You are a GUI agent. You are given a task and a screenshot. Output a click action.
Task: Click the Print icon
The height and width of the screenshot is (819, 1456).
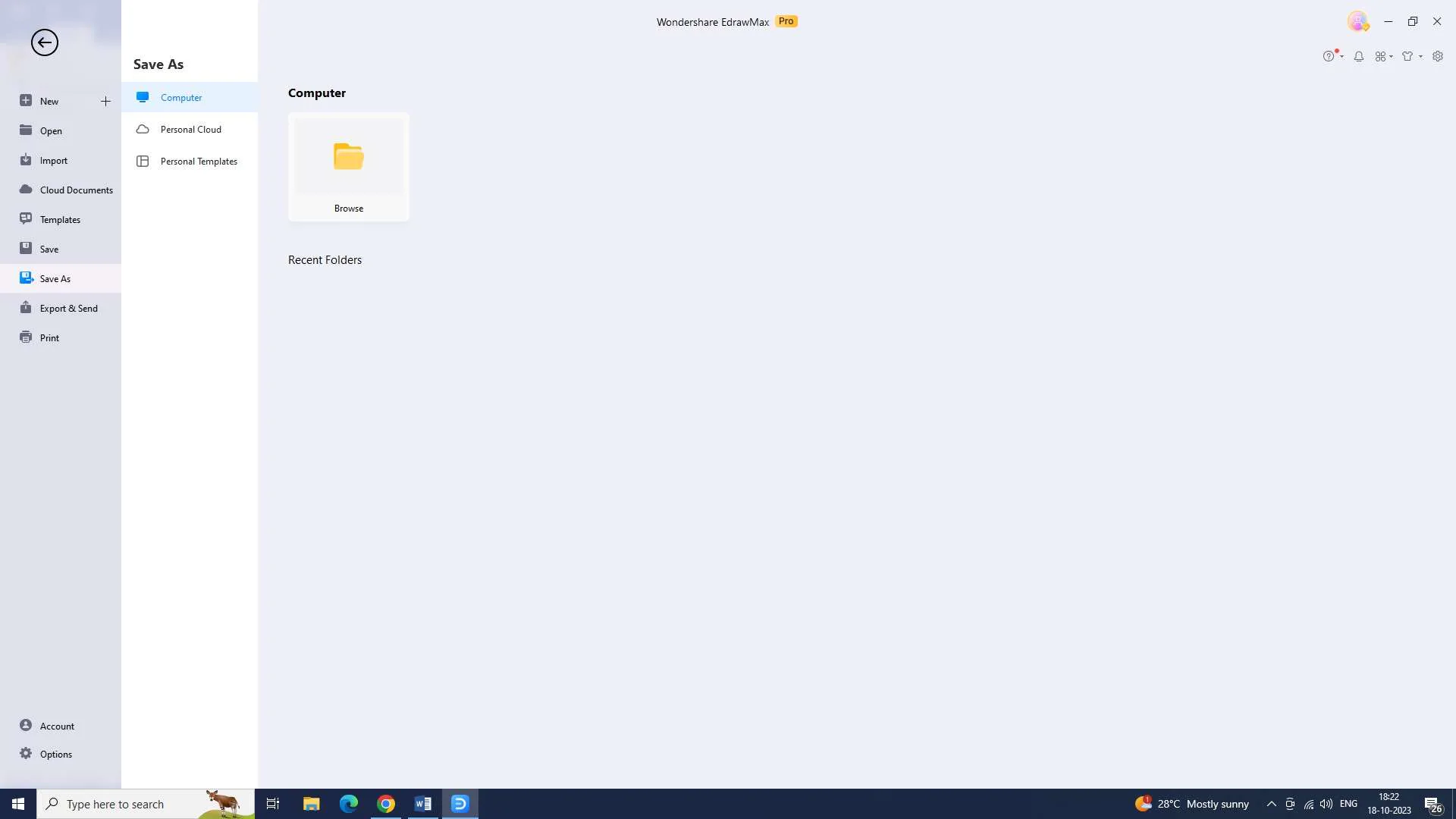(x=24, y=337)
